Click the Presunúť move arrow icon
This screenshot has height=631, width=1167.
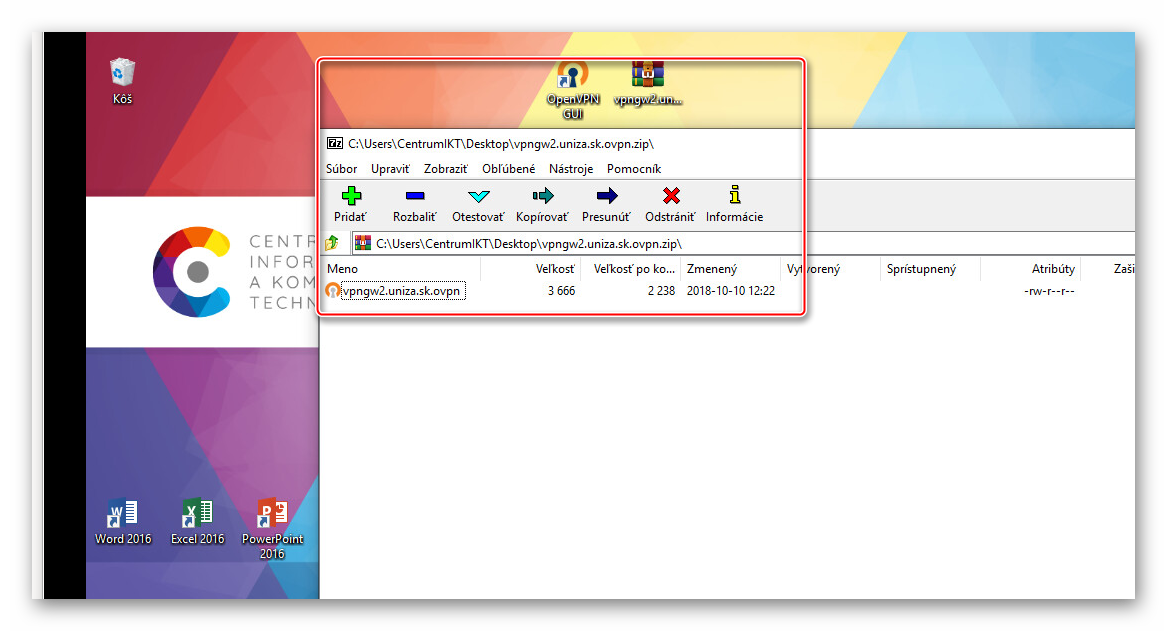pyautogui.click(x=606, y=196)
